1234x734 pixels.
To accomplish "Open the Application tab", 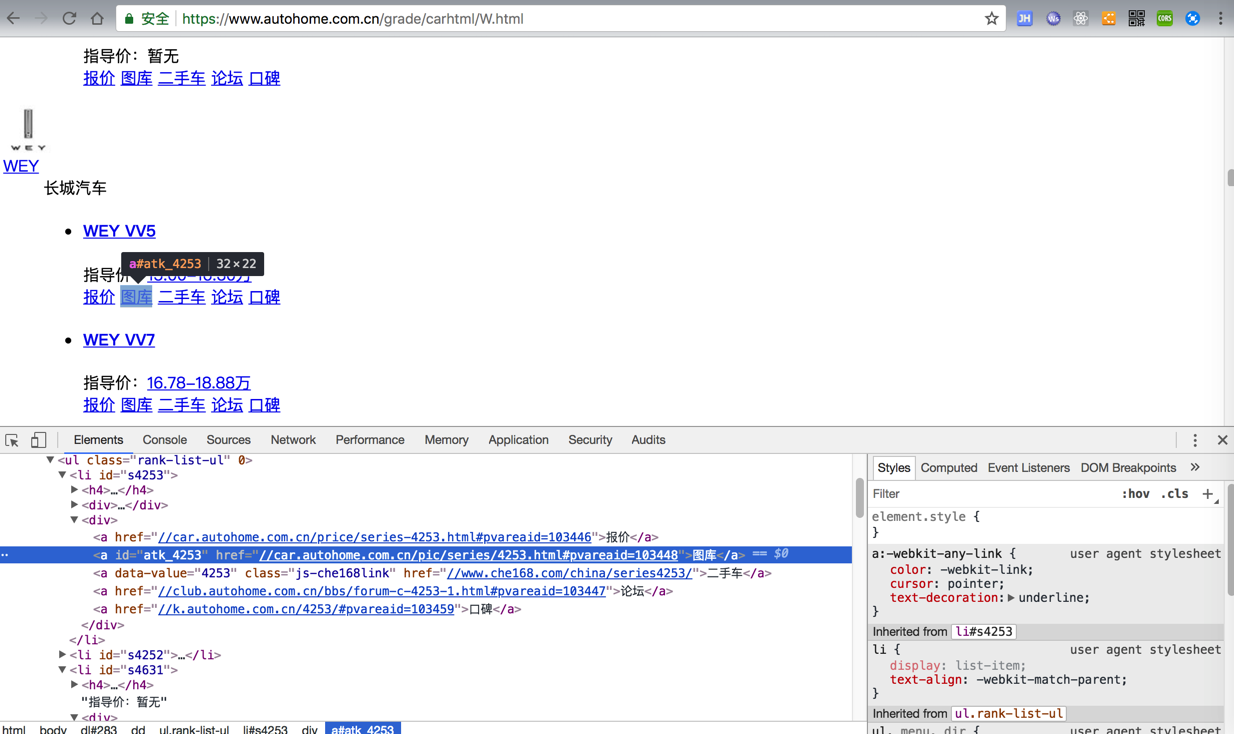I will [x=518, y=440].
